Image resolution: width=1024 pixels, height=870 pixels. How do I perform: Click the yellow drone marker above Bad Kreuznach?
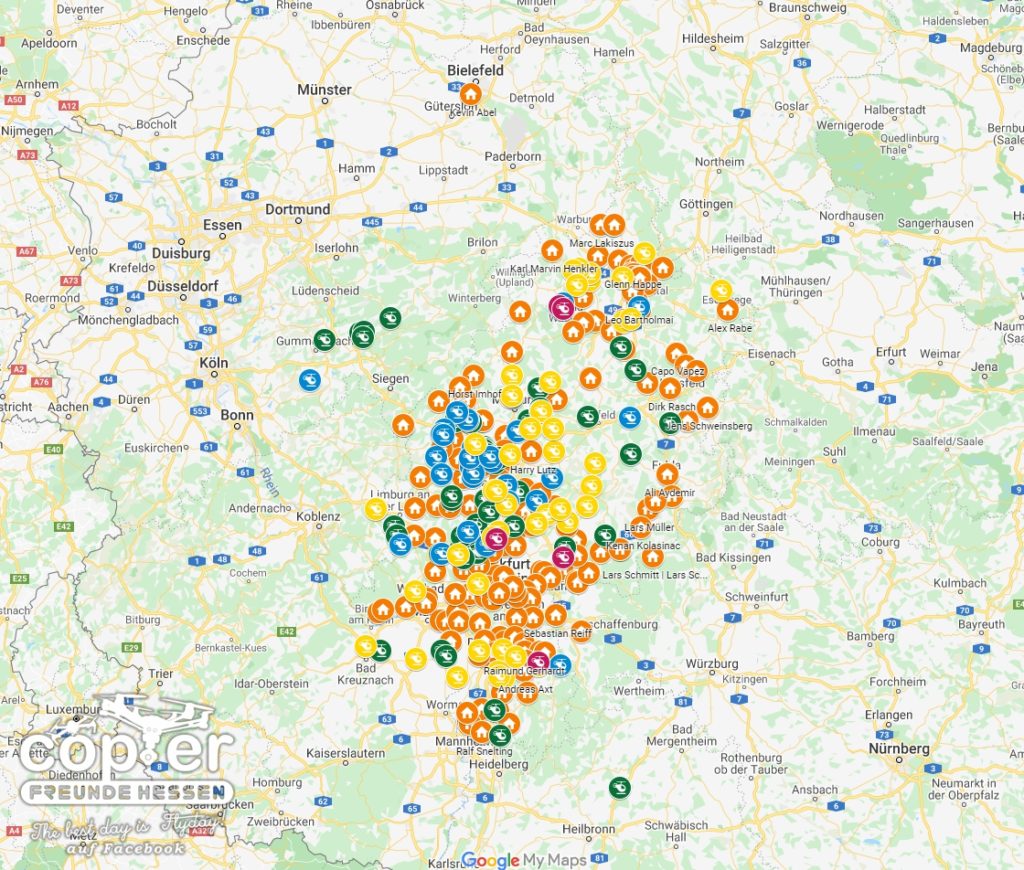[366, 646]
